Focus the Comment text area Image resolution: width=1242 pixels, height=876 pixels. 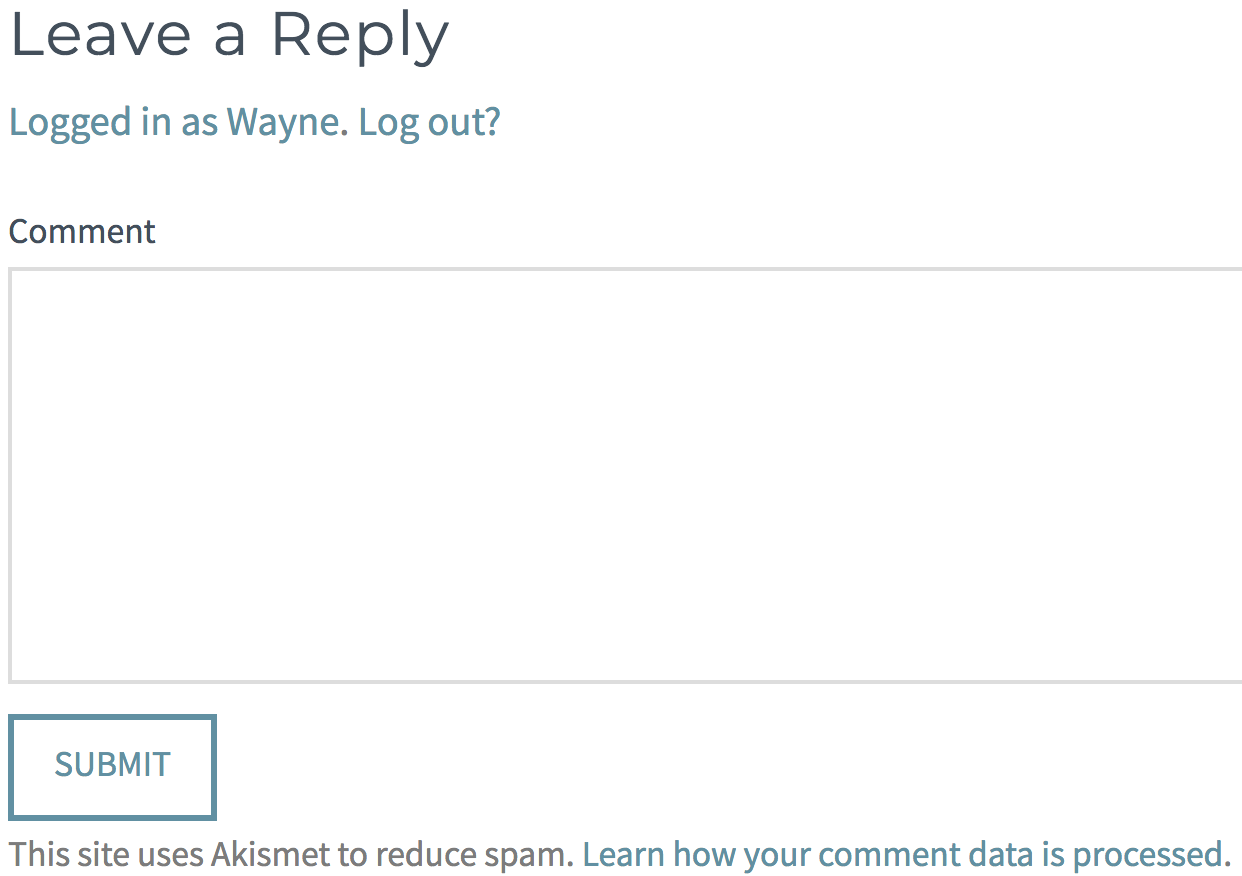[x=625, y=475]
